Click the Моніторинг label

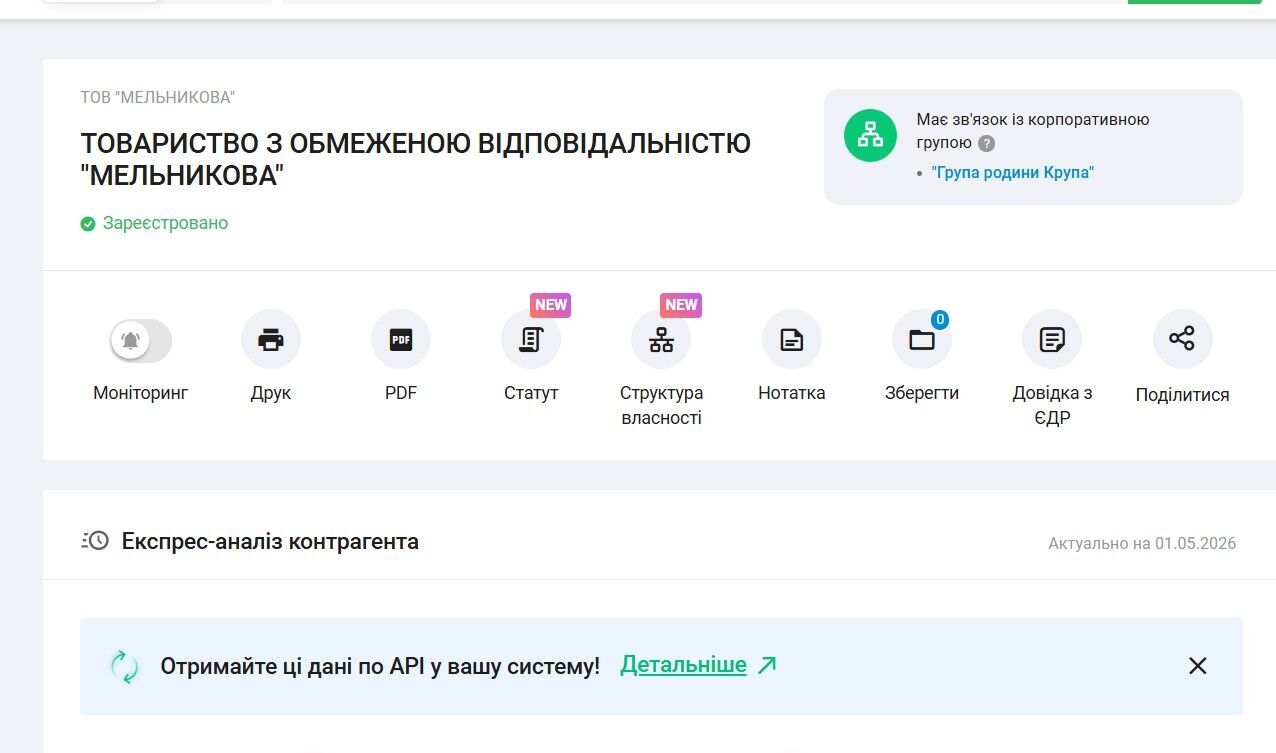[141, 393]
